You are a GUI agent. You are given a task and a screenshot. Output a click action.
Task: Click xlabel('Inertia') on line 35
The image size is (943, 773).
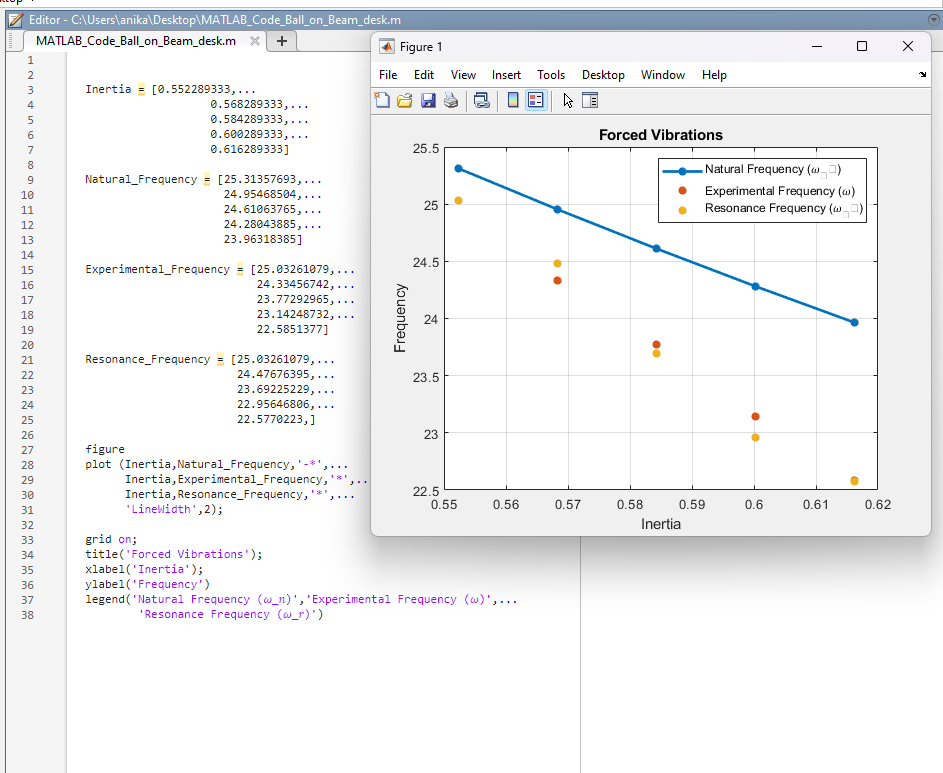point(144,569)
